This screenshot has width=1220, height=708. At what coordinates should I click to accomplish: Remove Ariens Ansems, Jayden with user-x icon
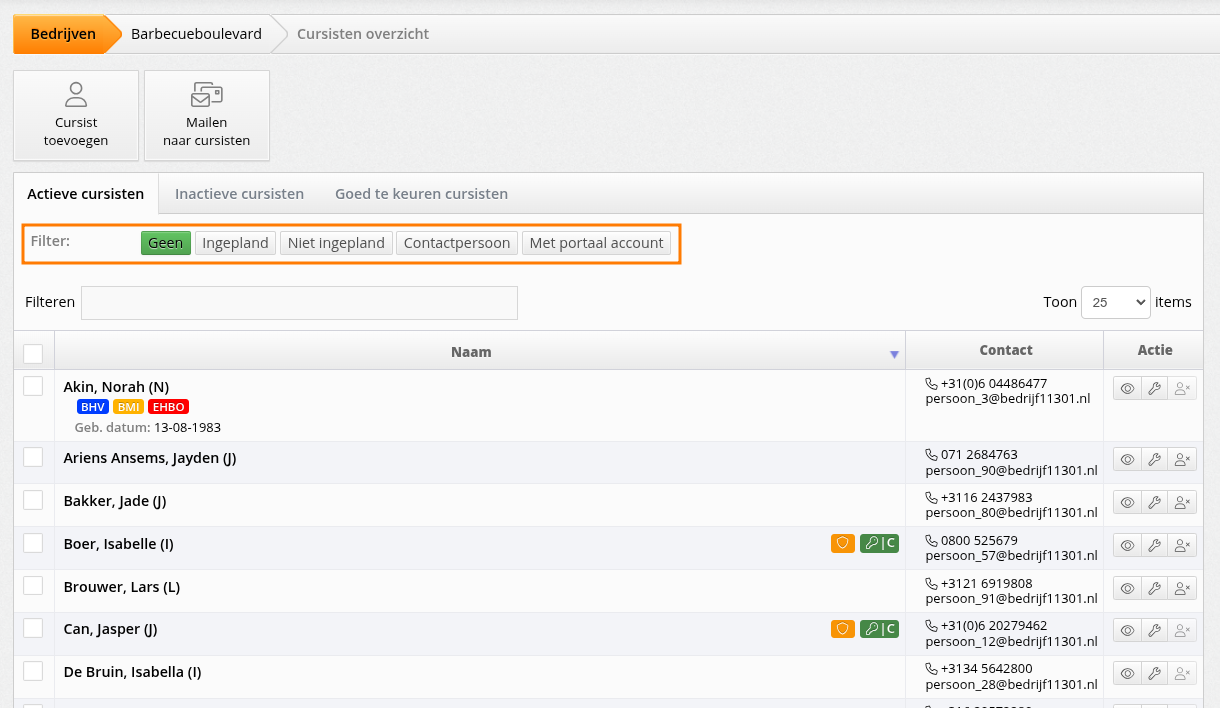point(1182,460)
